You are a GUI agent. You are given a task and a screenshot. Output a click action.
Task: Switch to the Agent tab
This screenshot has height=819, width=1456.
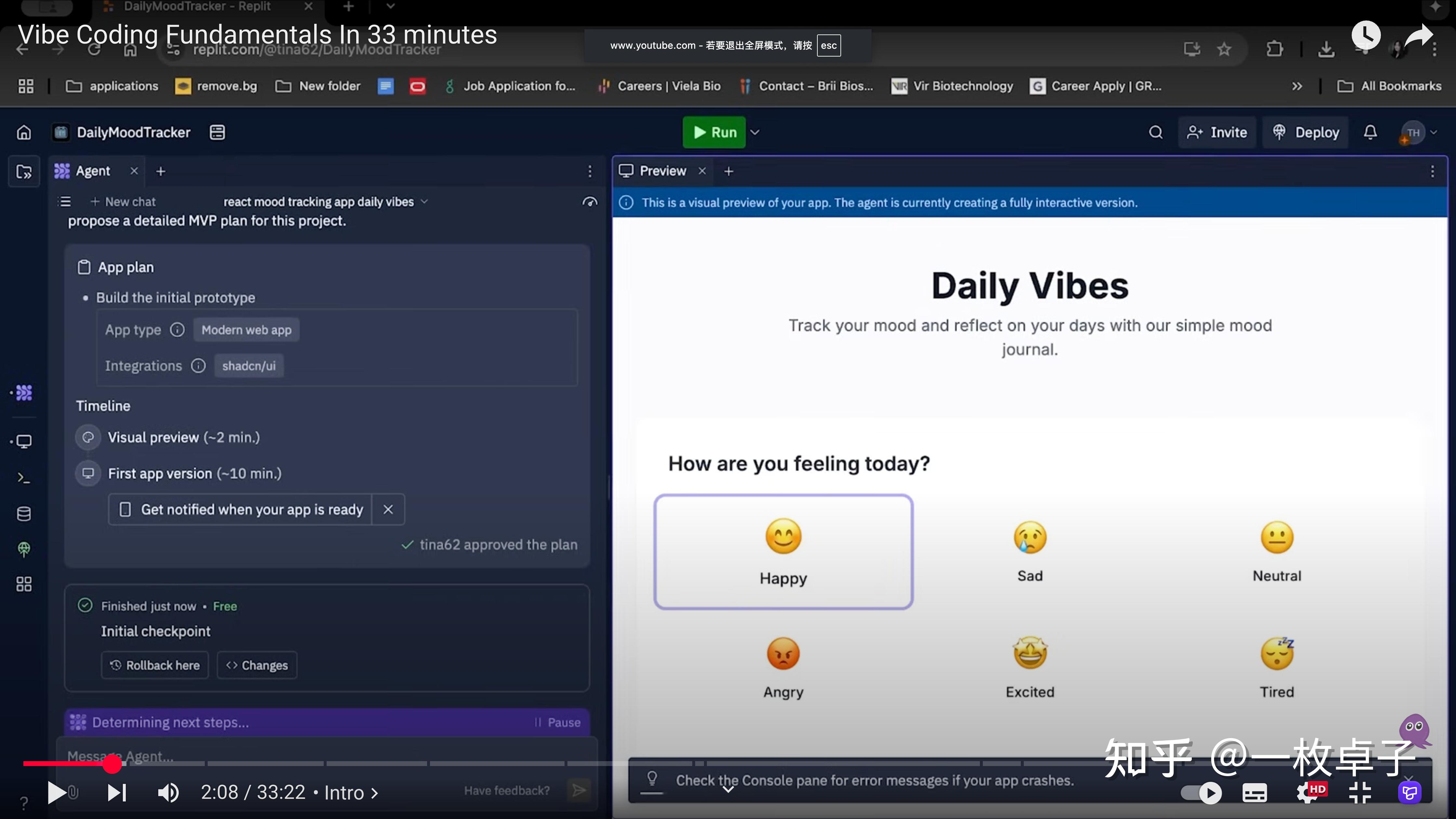point(93,171)
